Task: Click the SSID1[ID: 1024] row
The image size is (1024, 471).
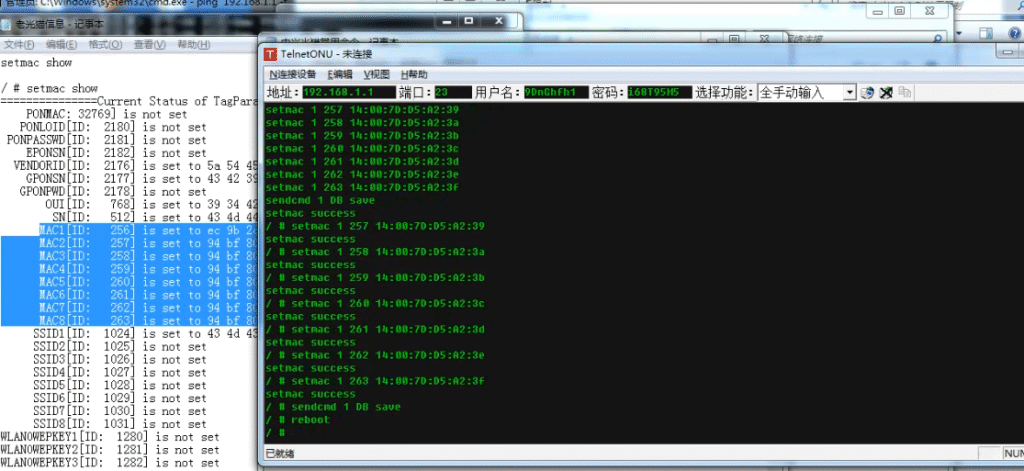Action: (145, 334)
